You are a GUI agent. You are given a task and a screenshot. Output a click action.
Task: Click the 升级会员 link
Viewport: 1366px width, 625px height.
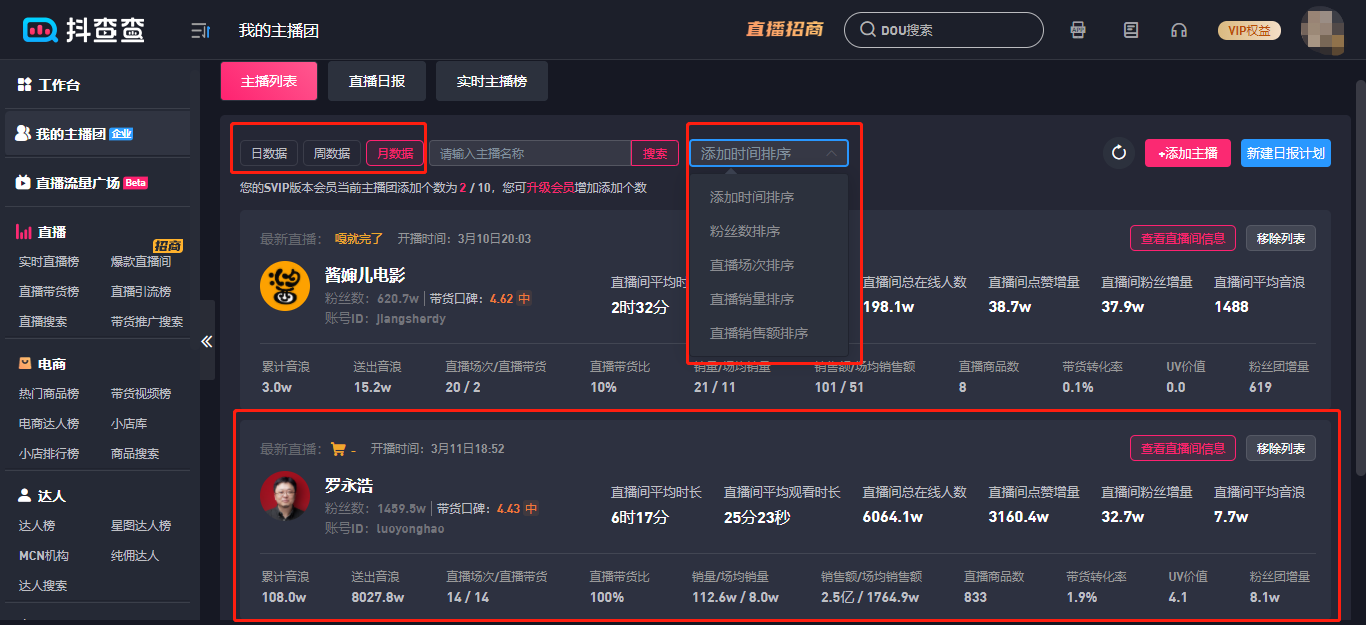tap(550, 187)
